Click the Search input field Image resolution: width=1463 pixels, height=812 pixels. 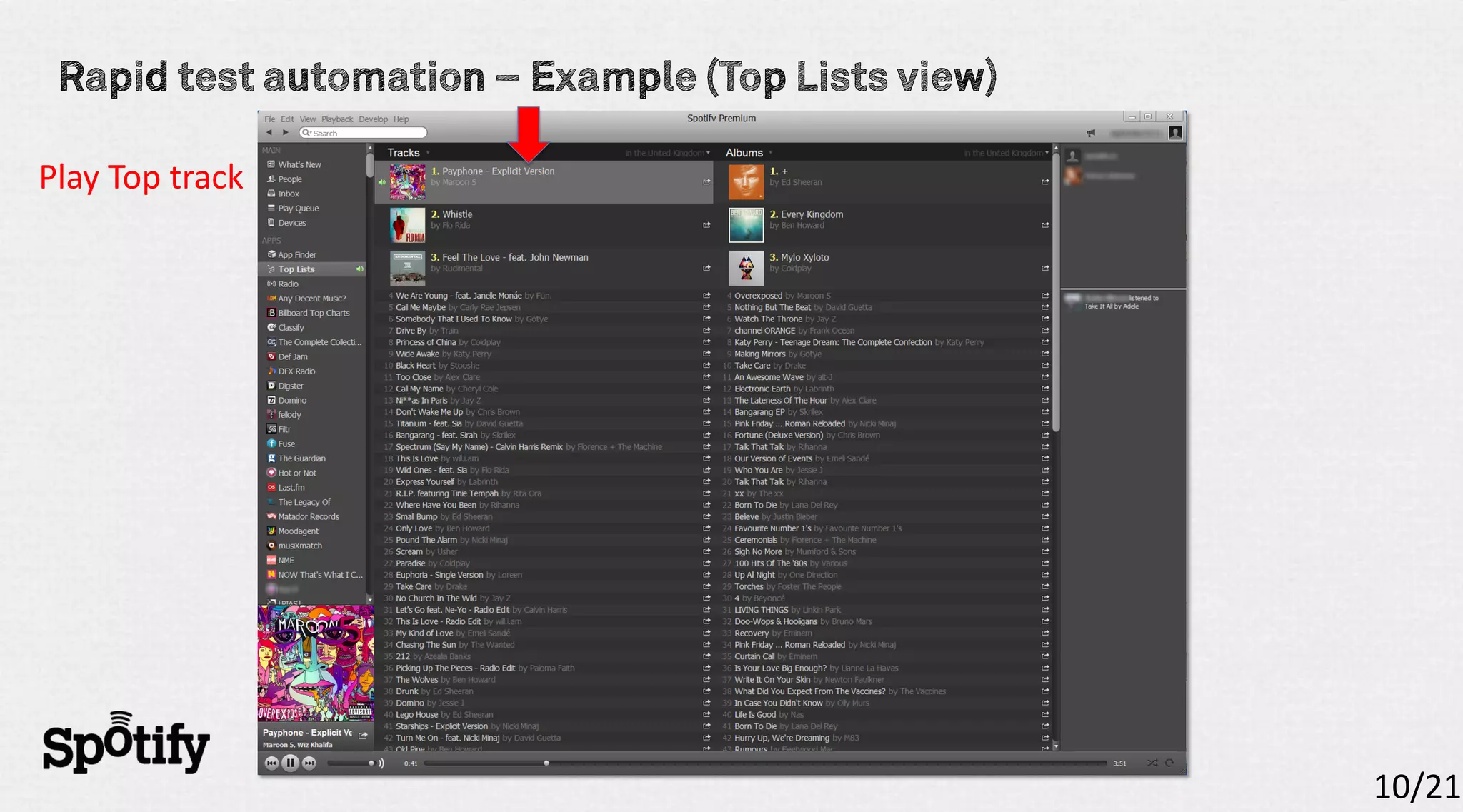tap(364, 133)
